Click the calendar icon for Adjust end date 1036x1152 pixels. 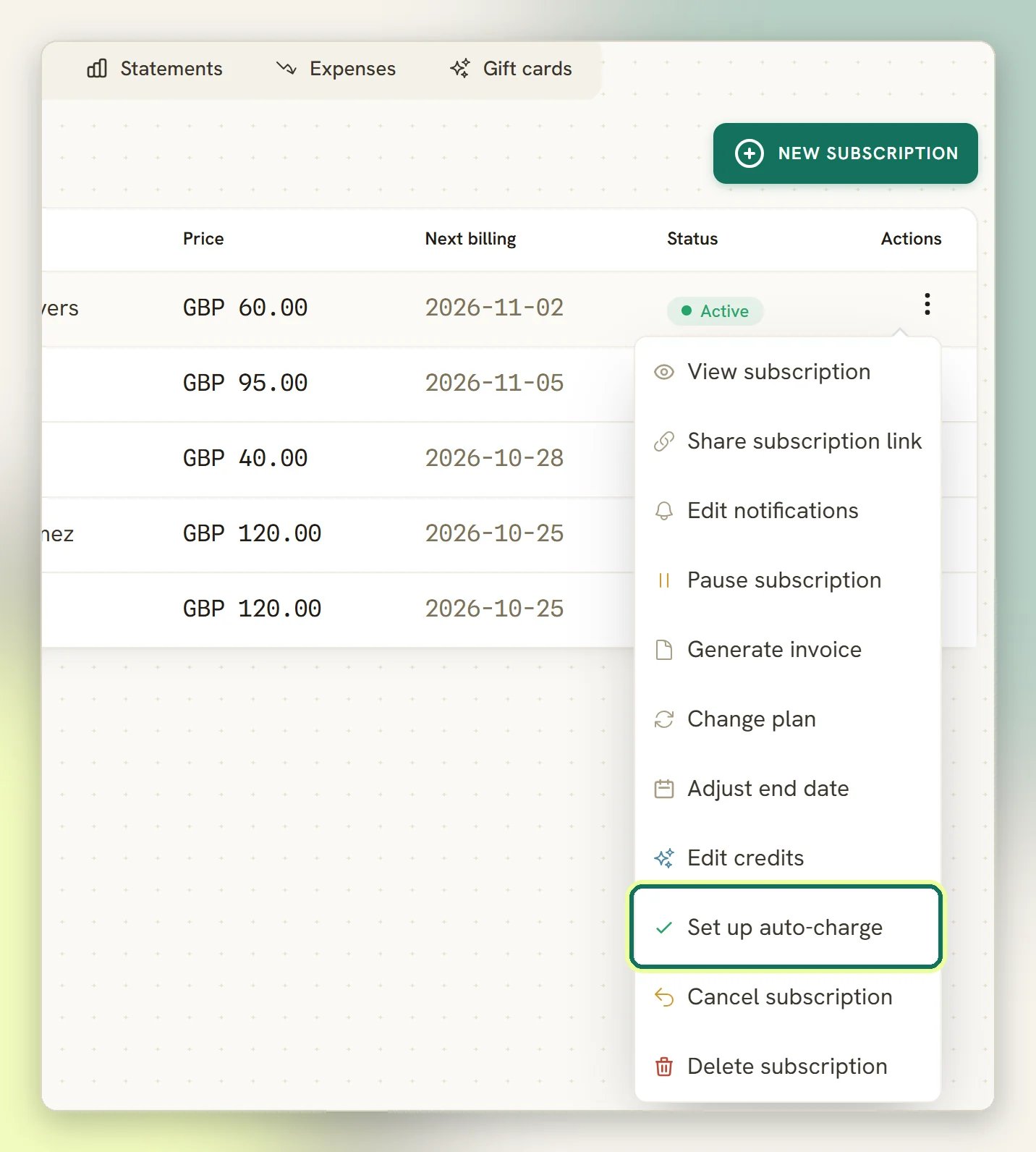(x=663, y=789)
